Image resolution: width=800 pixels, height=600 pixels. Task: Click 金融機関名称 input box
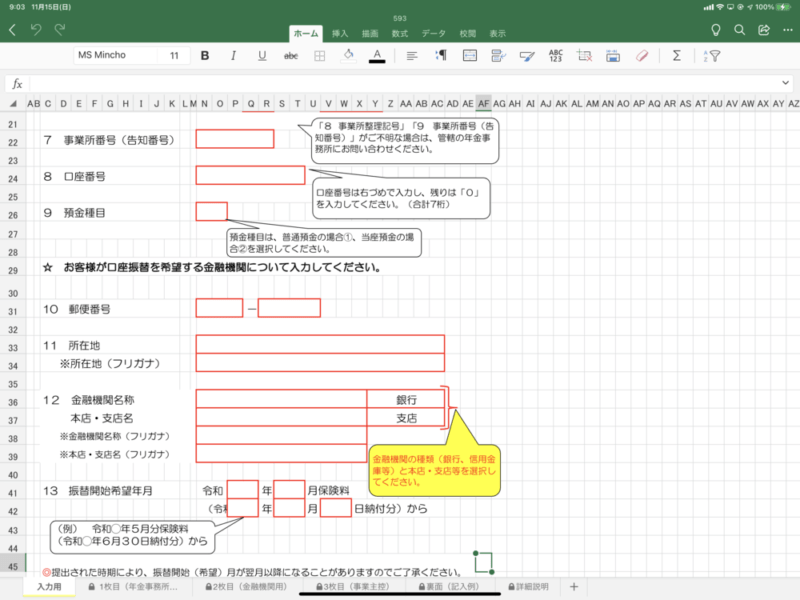281,398
